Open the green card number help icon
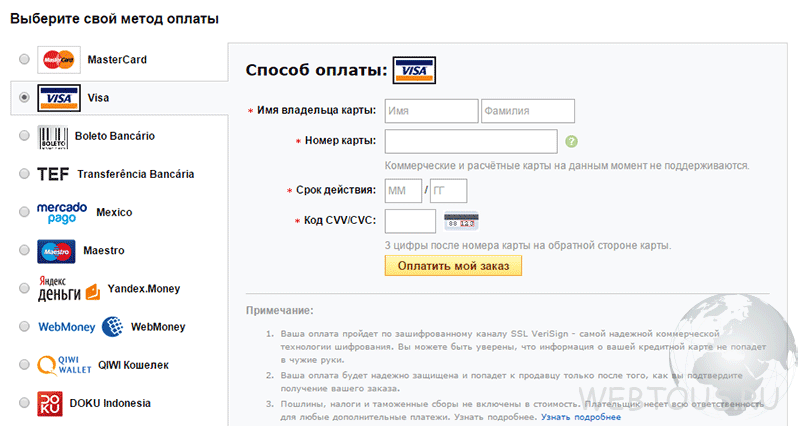Screen dimensions: 800x426 tap(571, 141)
